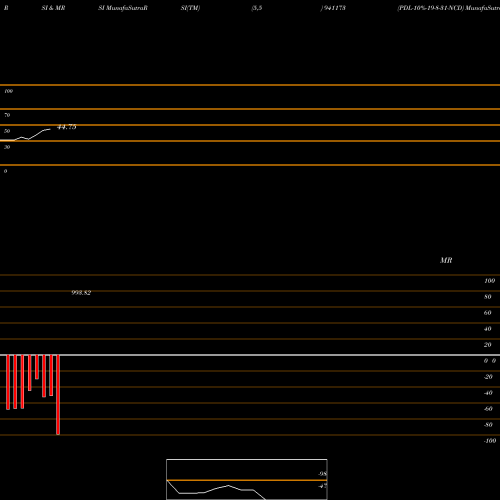Click the white RSI line curve
The height and width of the screenshot is (500, 500).
(25, 135)
